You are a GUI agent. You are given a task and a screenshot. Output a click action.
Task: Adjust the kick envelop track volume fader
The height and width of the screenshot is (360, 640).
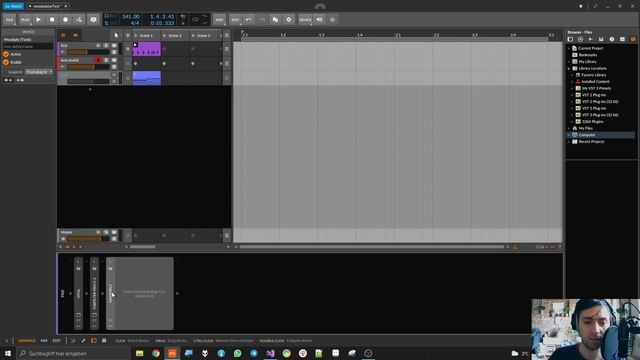[x=88, y=67]
